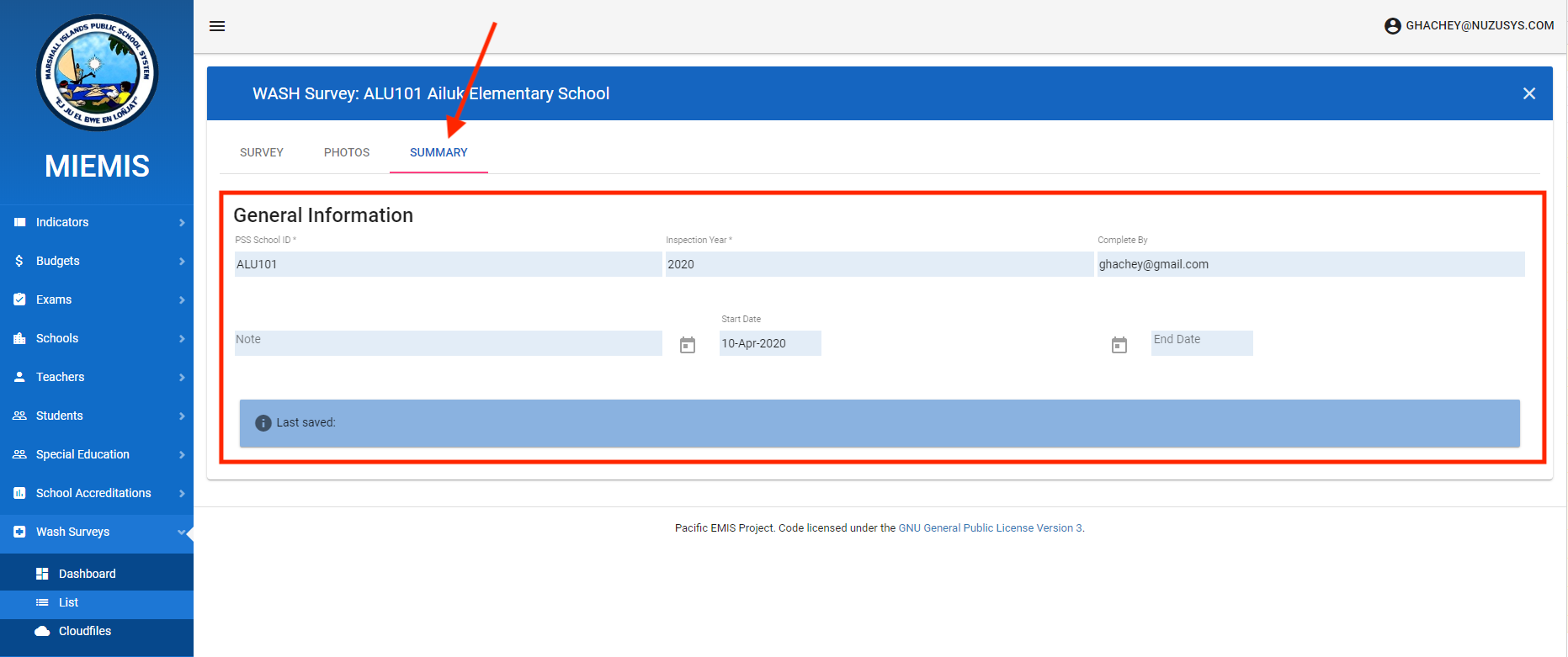The height and width of the screenshot is (657, 1568).
Task: Click the Teachers menu label
Action: 60,377
